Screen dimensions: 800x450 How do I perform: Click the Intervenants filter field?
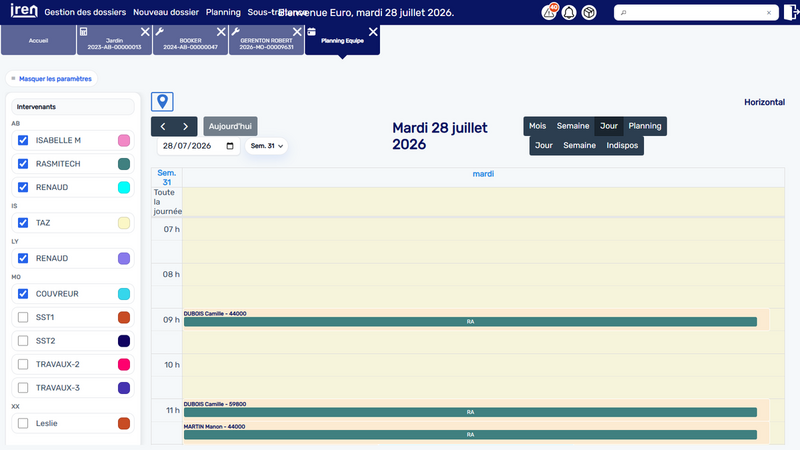point(73,107)
